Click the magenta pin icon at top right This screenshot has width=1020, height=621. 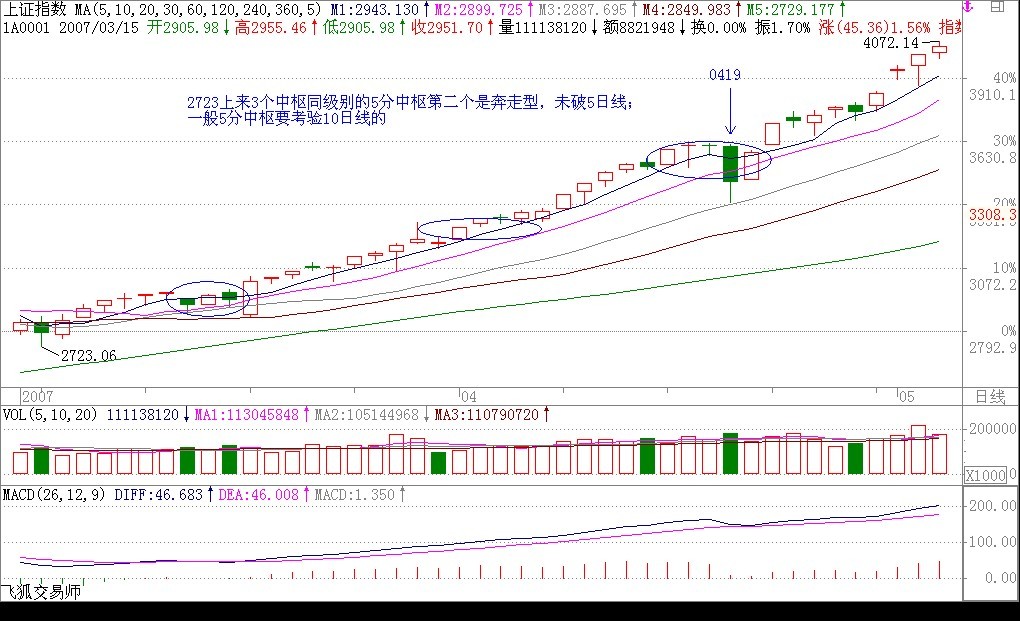pyautogui.click(x=967, y=8)
